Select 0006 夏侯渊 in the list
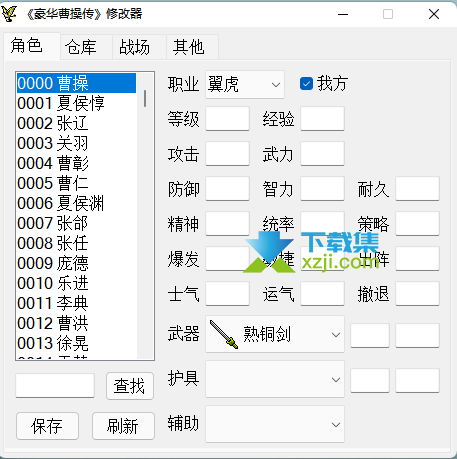This screenshot has height=459, width=457. point(76,203)
